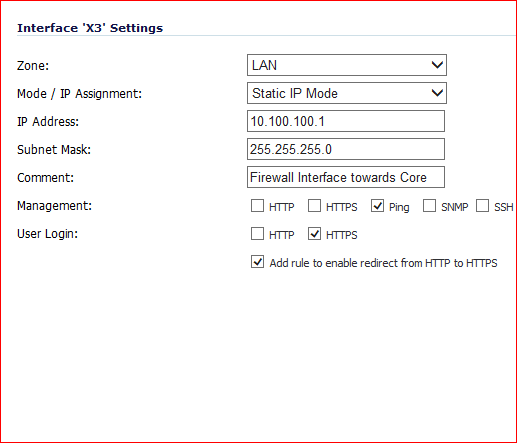517x443 pixels.
Task: Open the Zone dropdown showing LAN
Action: click(x=347, y=65)
